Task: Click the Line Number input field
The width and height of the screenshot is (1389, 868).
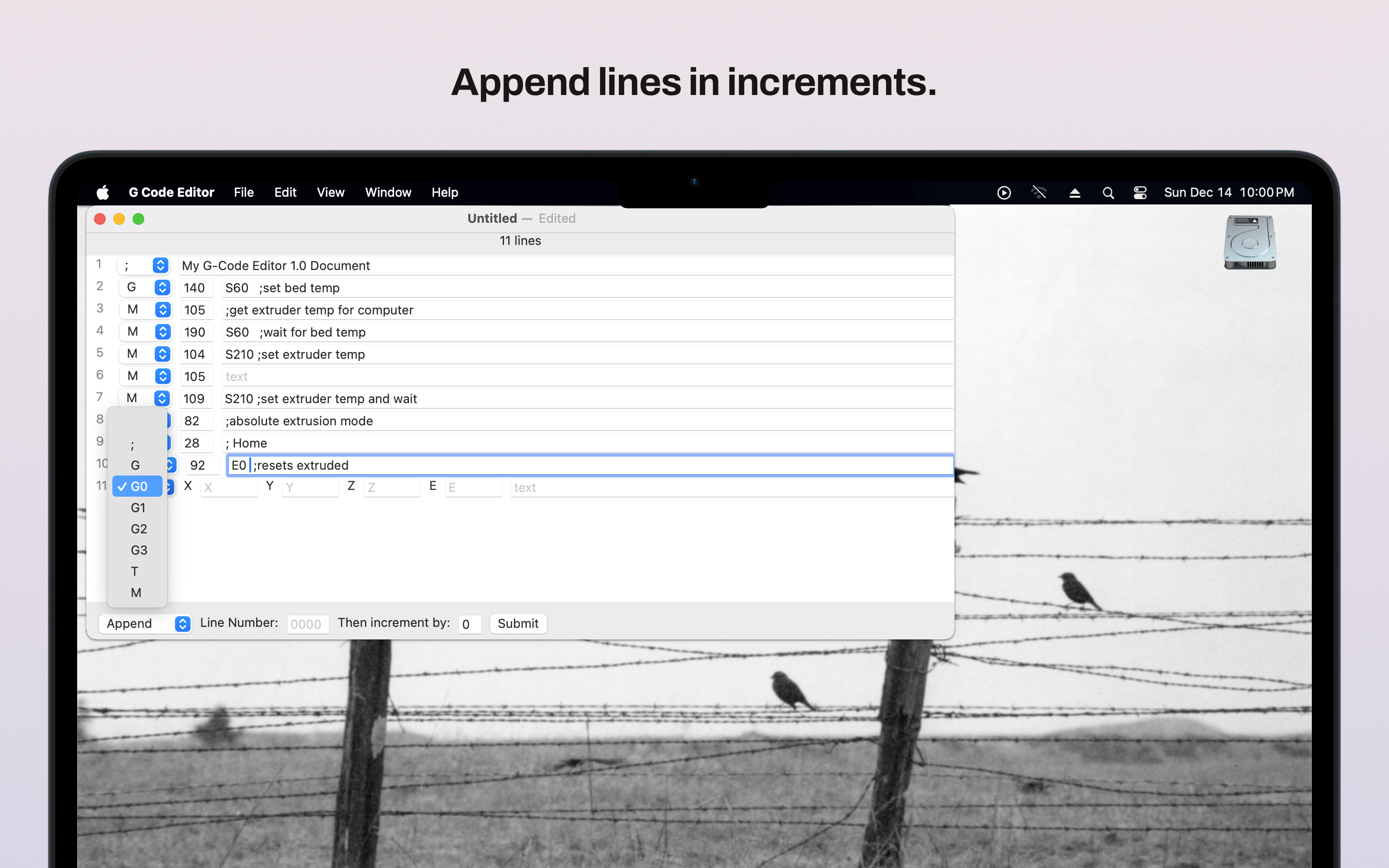Action: click(307, 624)
